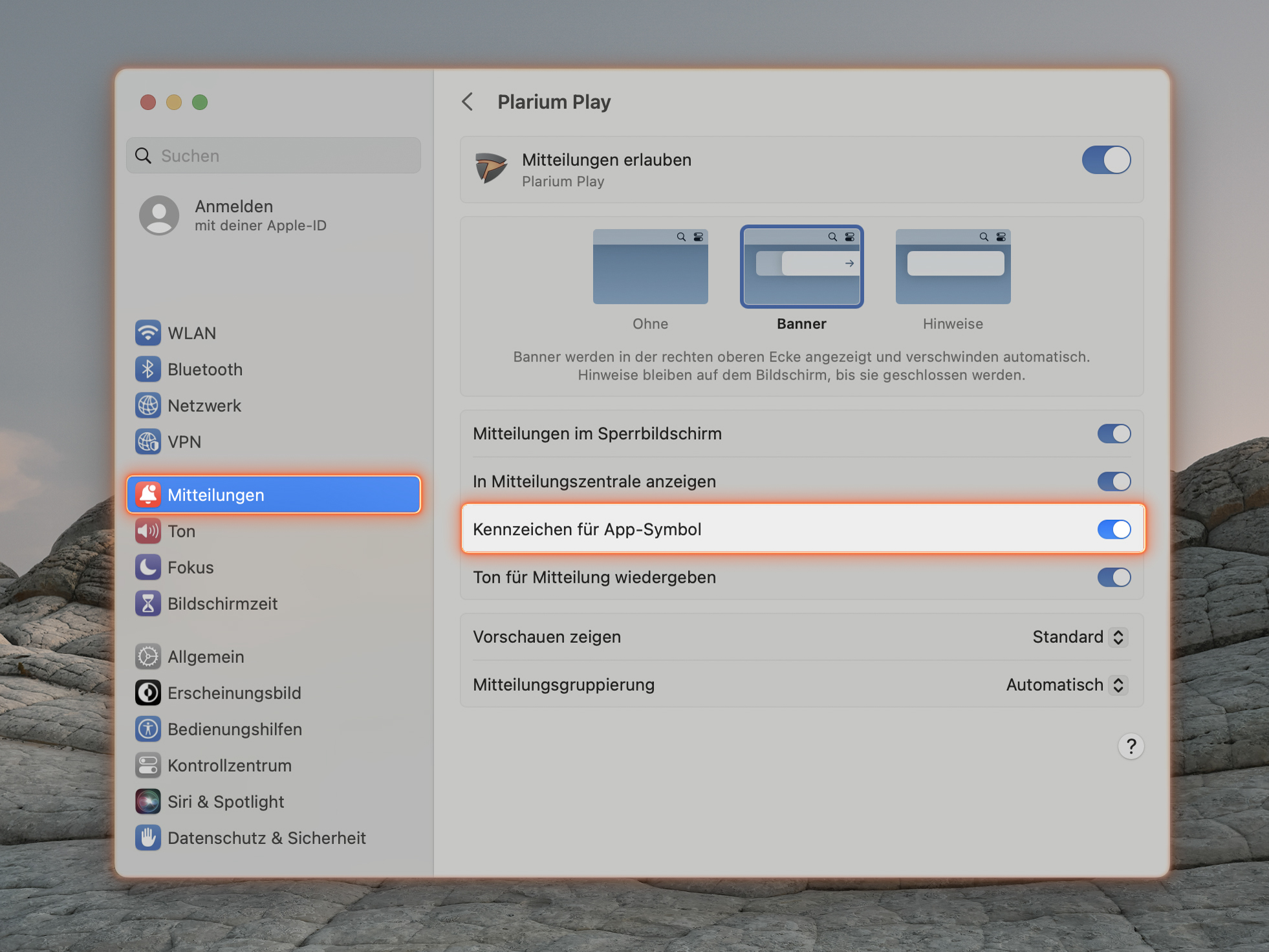Viewport: 1269px width, 952px height.
Task: Click the Ohne label under thumbnail
Action: [x=651, y=324]
